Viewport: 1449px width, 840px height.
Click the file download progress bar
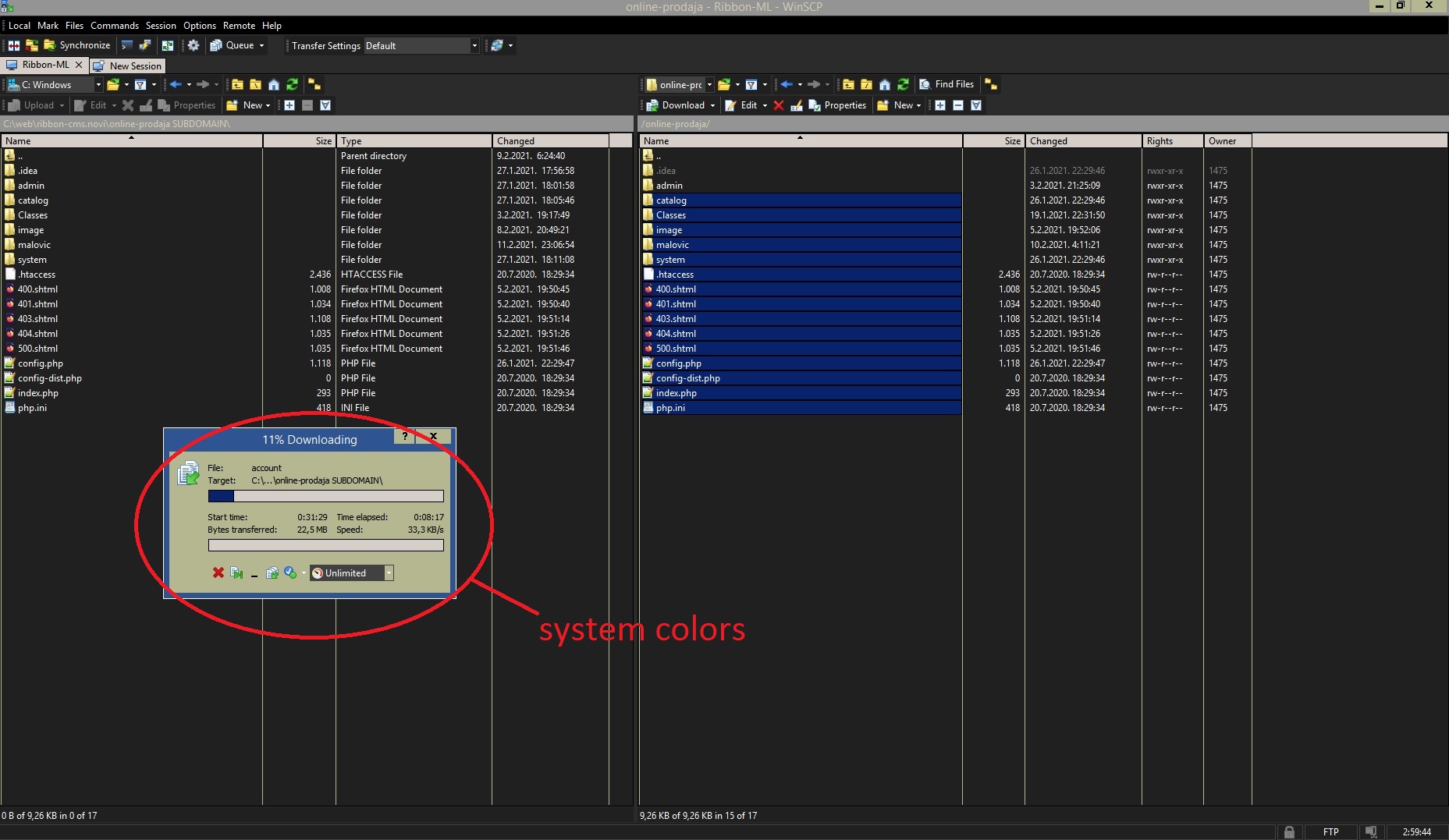(x=325, y=496)
